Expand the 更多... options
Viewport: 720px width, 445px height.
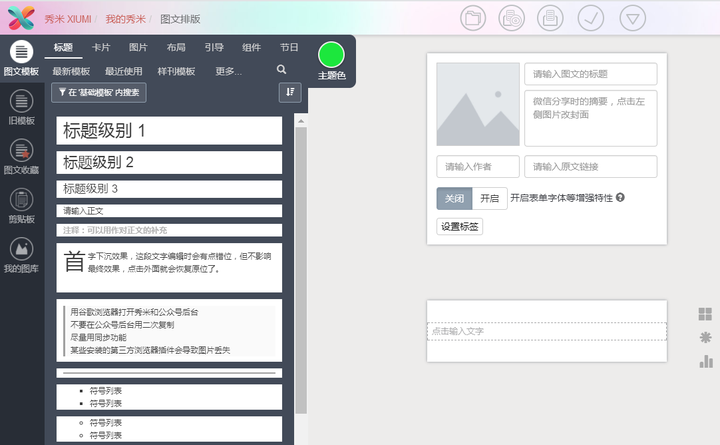(x=228, y=71)
